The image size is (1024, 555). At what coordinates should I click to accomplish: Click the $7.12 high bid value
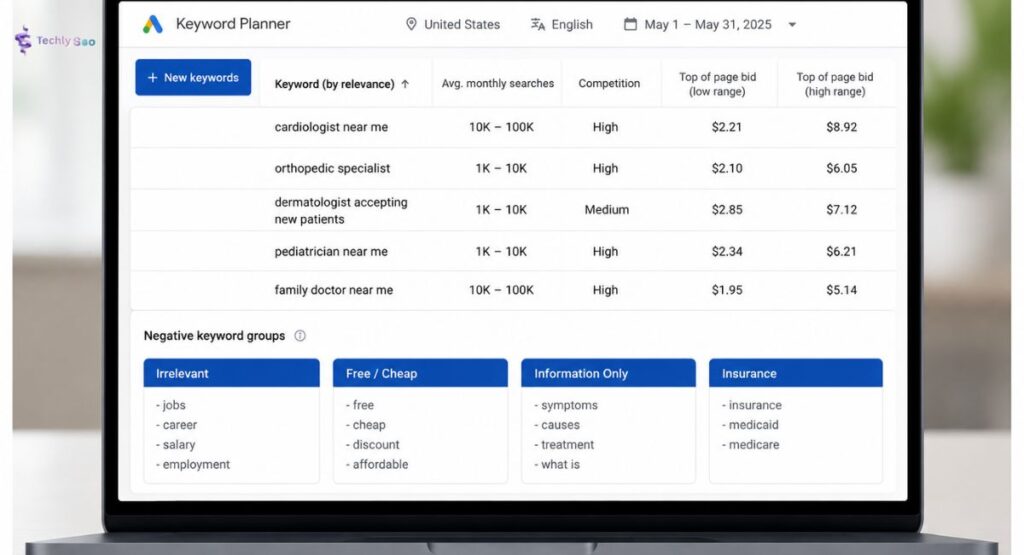[841, 210]
